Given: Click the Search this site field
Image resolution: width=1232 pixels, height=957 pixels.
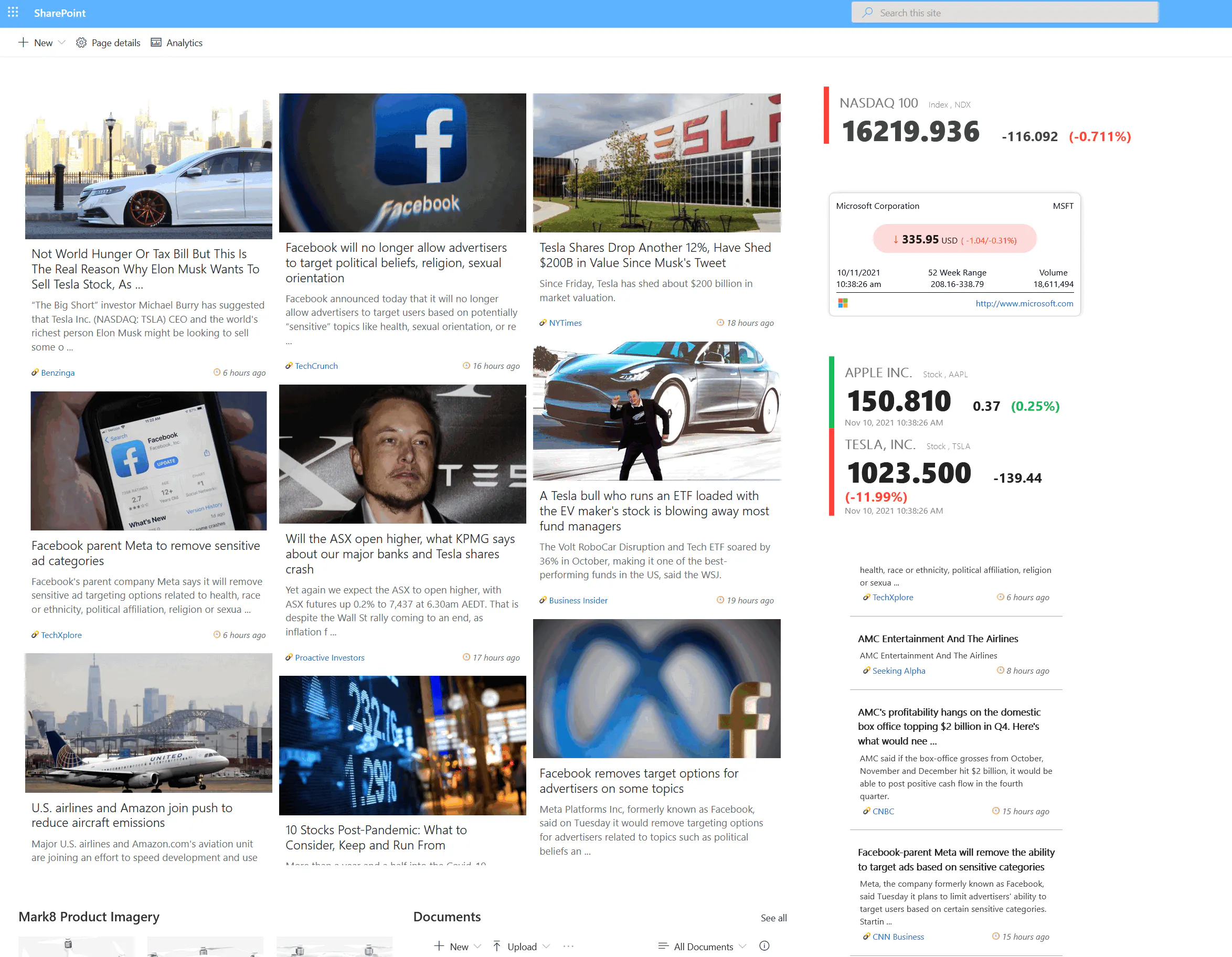Looking at the screenshot, I should coord(1005,13).
